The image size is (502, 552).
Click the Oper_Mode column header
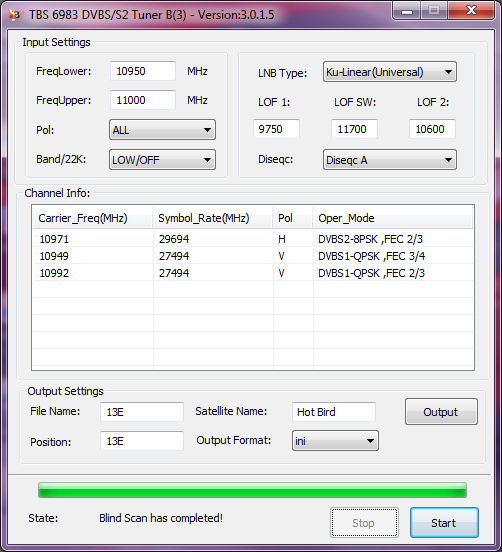click(393, 218)
